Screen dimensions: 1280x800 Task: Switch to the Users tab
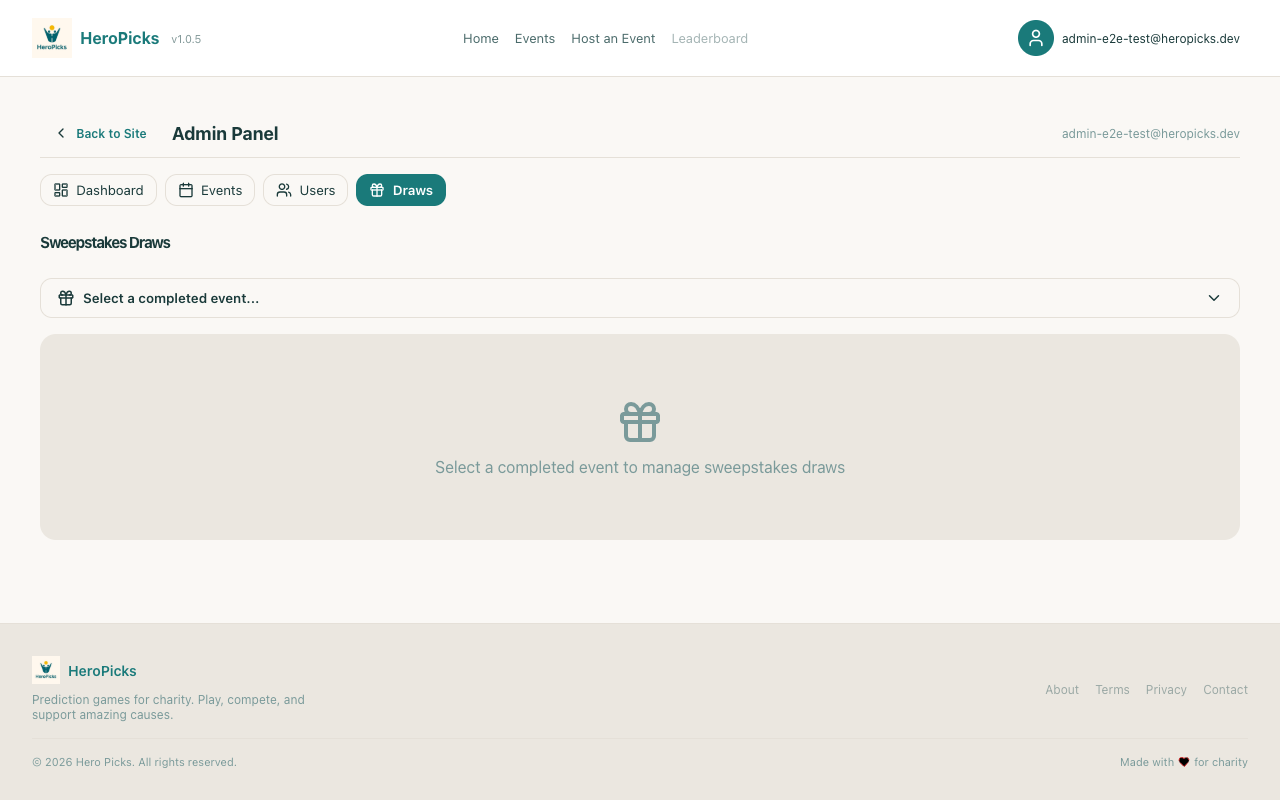point(305,190)
